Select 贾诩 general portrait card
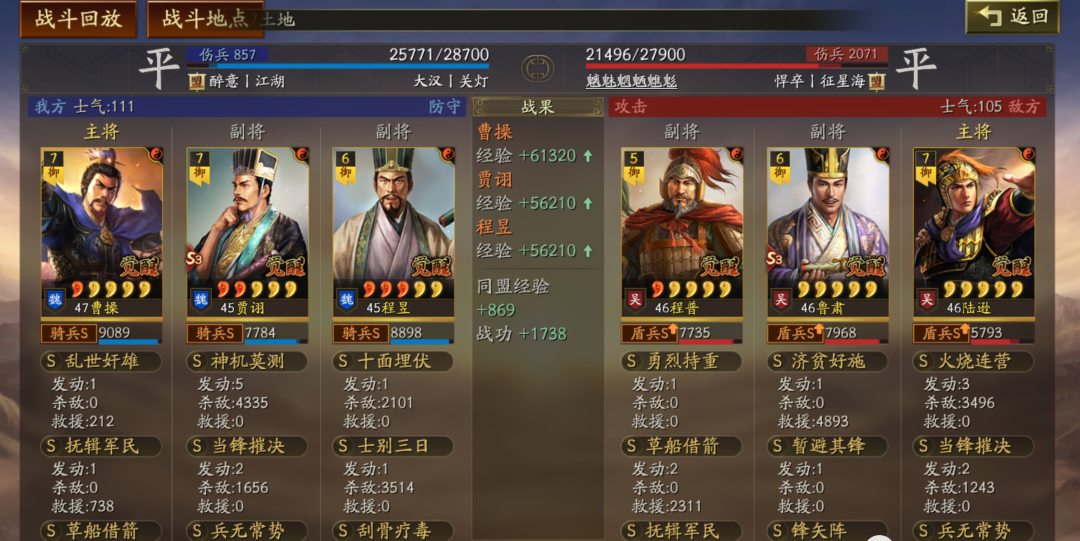 click(248, 233)
